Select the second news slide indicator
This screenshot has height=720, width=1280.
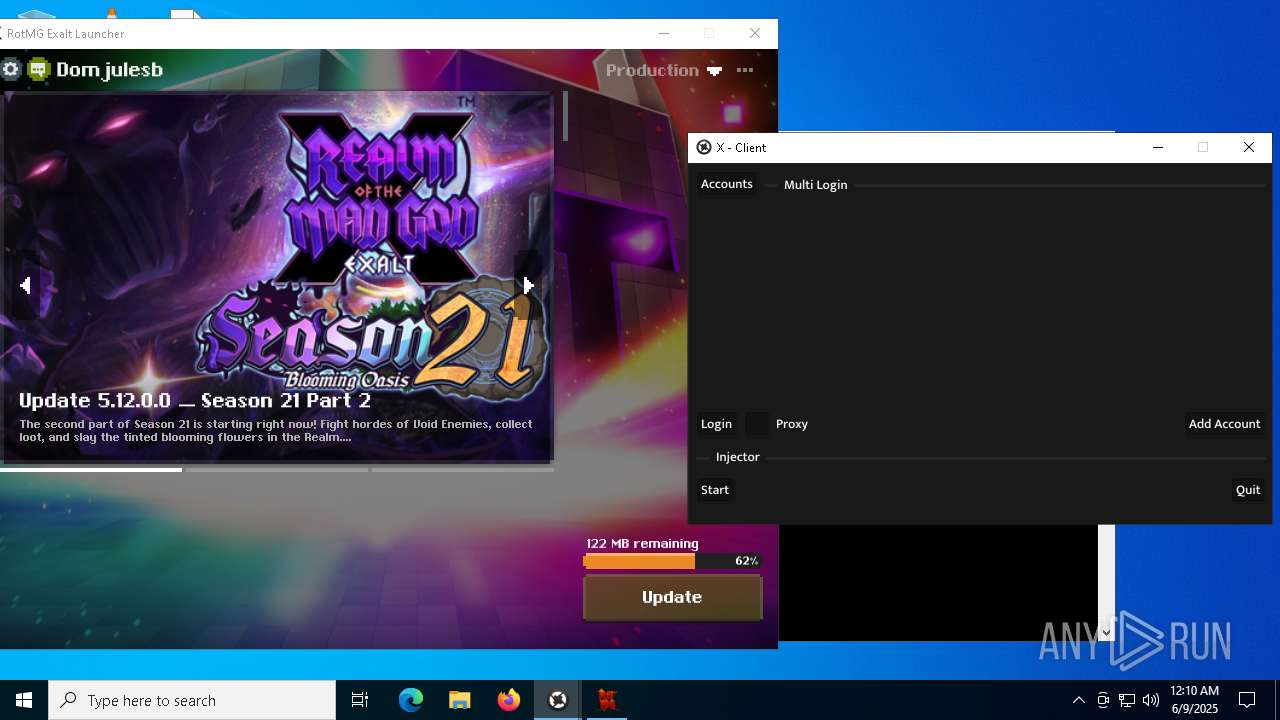[x=277, y=469]
